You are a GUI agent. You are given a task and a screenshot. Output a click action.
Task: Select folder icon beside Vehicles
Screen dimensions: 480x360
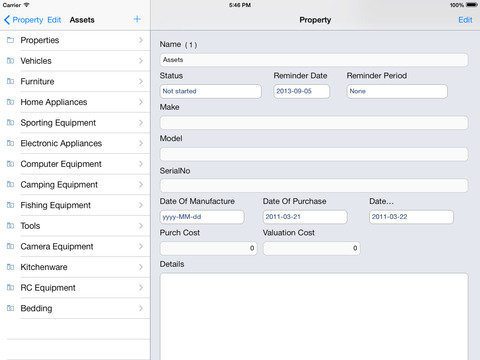point(10,61)
